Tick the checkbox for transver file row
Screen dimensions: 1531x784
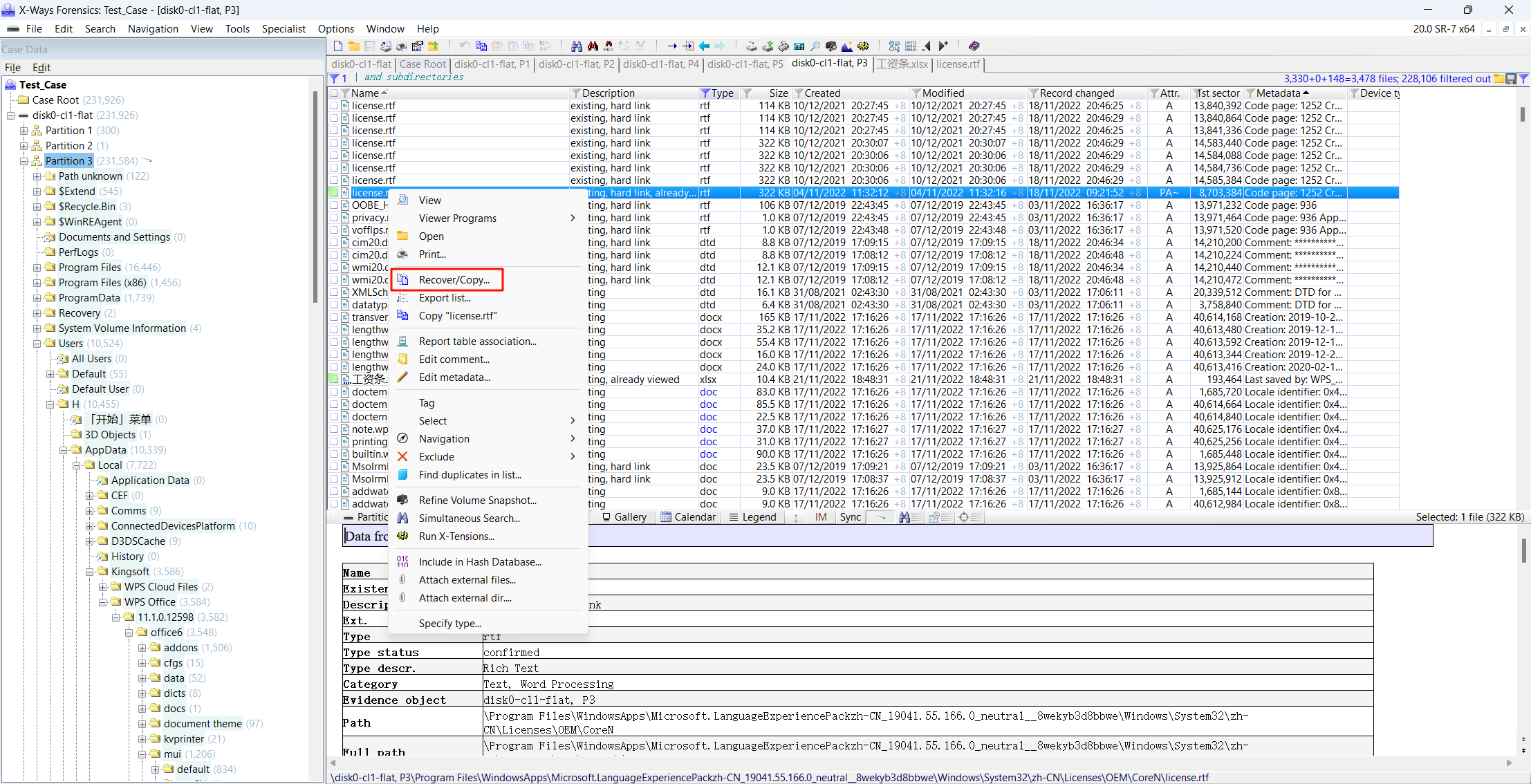[334, 317]
